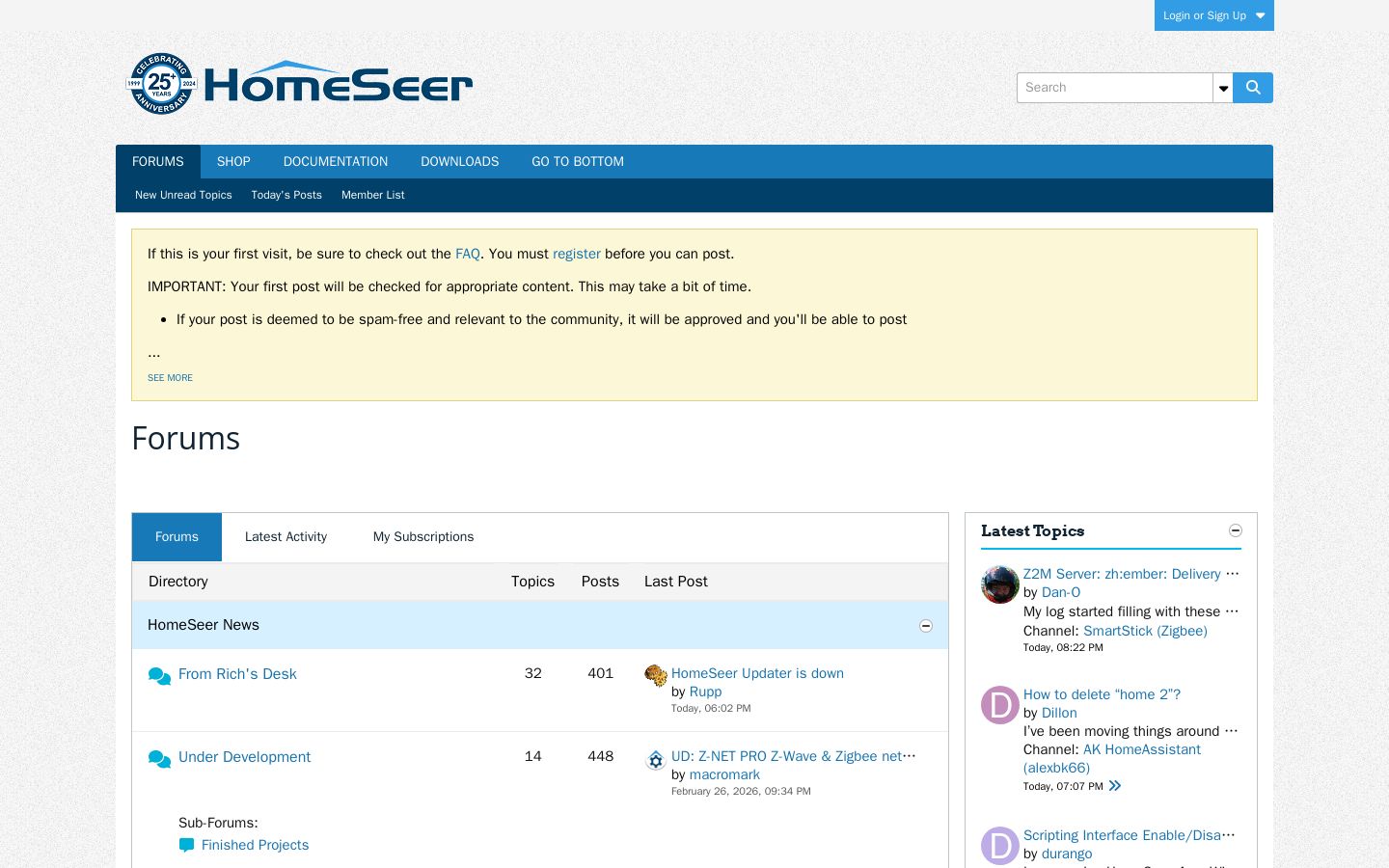Open the New Unread Topics link
Screen dimensions: 1389x868
(183, 195)
